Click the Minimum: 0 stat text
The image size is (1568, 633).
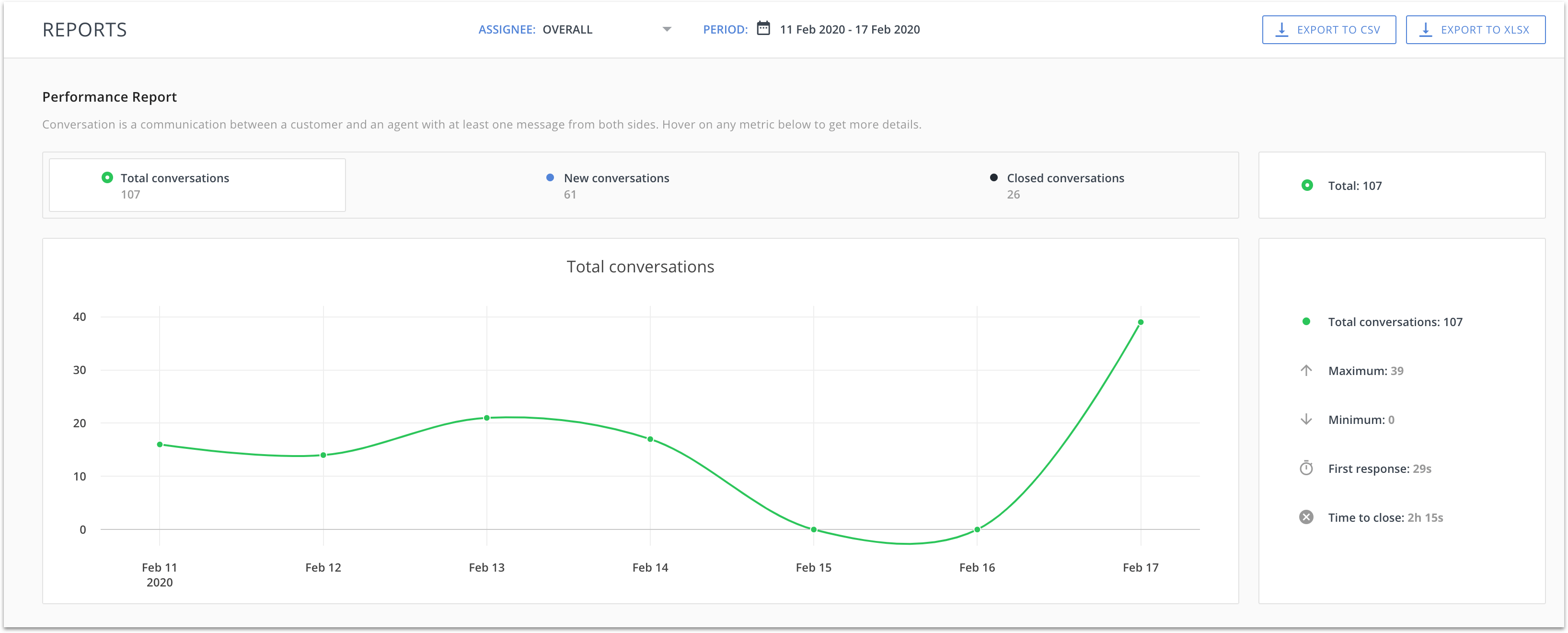[1361, 420]
